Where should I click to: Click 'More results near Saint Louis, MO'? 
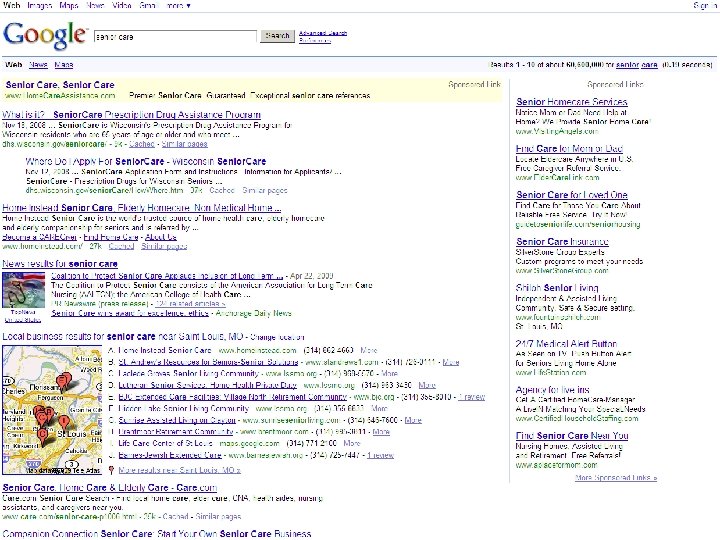click(180, 470)
